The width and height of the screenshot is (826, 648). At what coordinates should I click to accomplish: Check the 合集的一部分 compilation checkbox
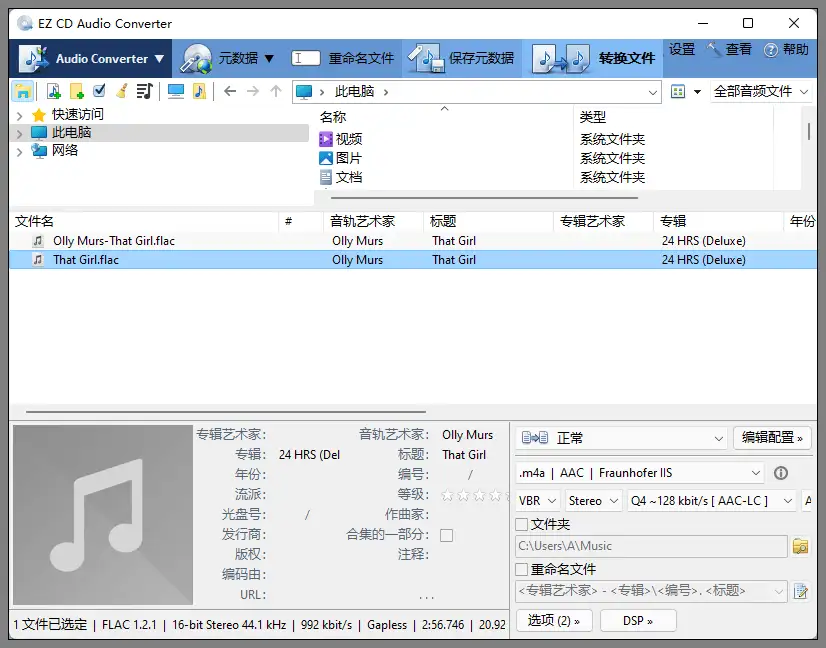pos(446,535)
